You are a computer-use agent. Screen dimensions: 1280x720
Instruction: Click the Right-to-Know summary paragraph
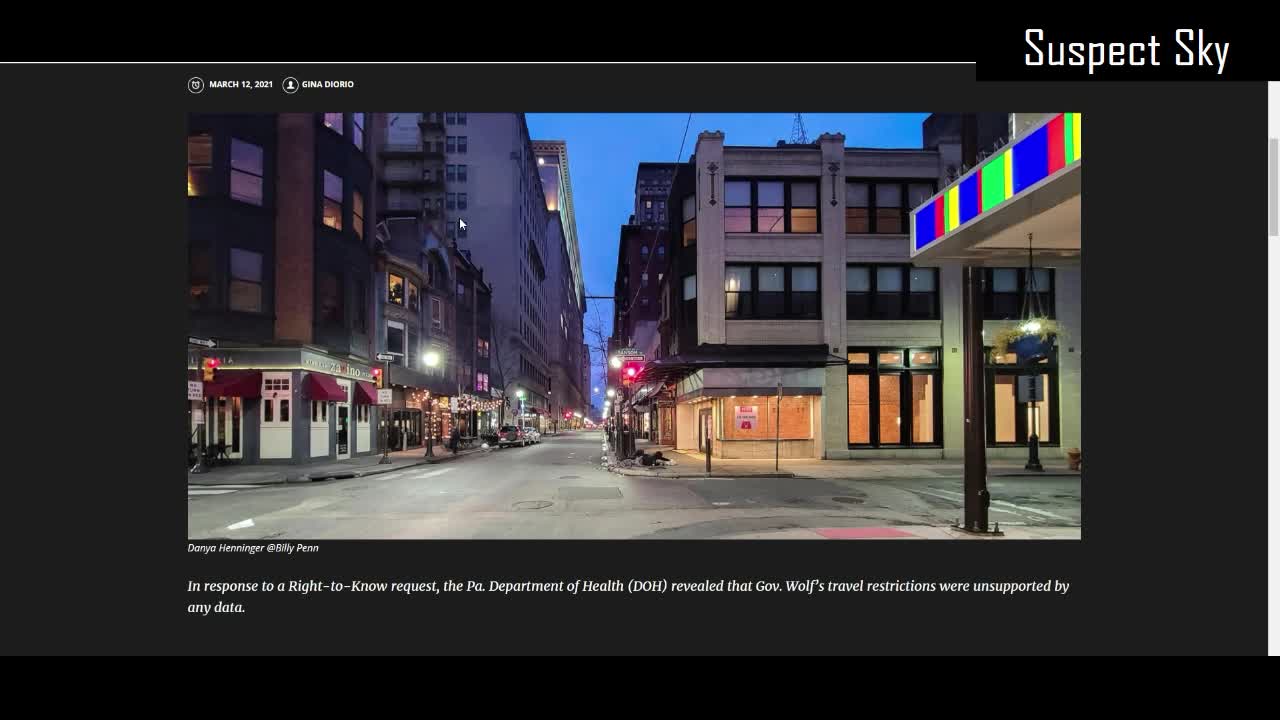point(628,596)
